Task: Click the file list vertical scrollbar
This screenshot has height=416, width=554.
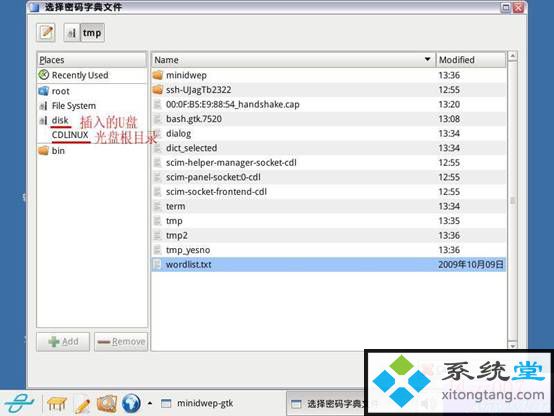Action: [513, 200]
